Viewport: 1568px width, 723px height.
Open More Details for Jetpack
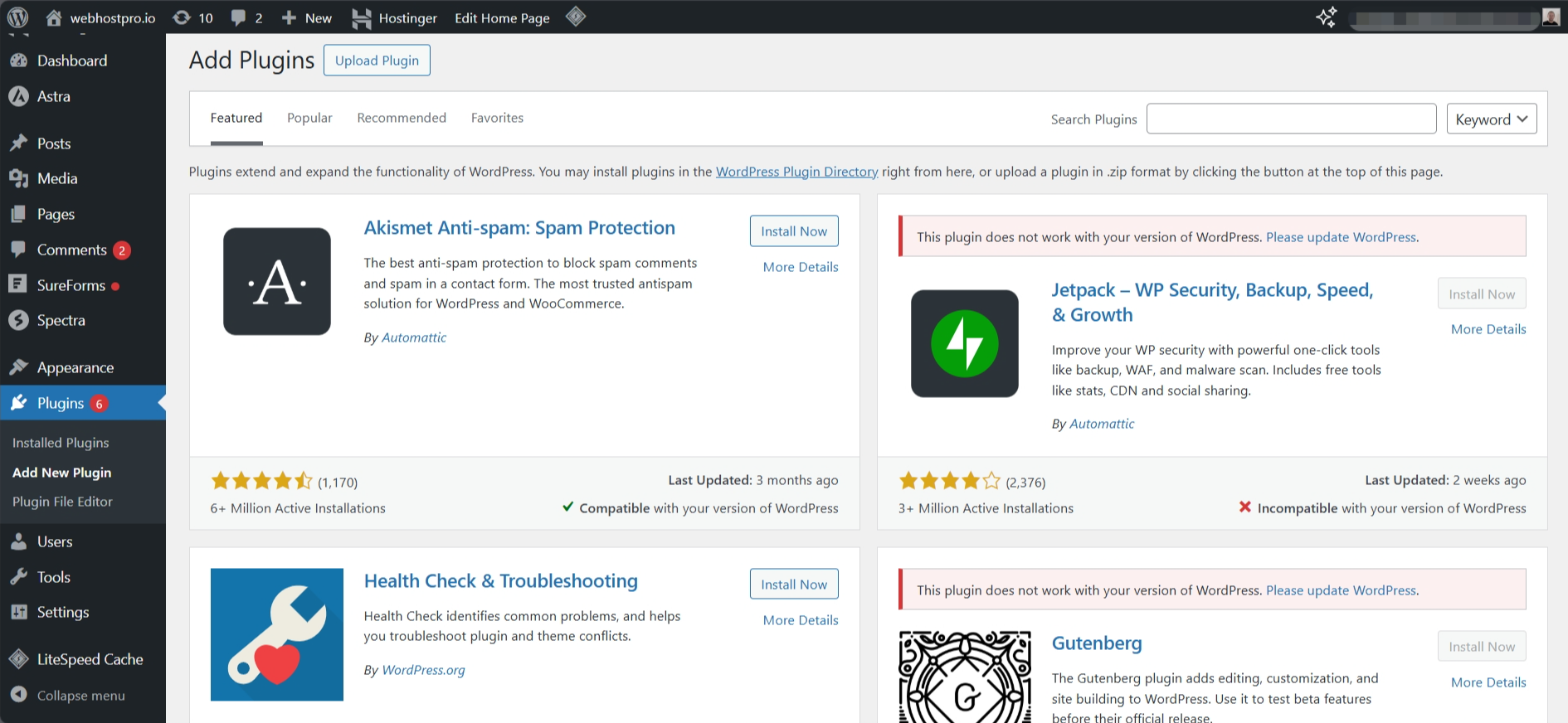pyautogui.click(x=1488, y=329)
